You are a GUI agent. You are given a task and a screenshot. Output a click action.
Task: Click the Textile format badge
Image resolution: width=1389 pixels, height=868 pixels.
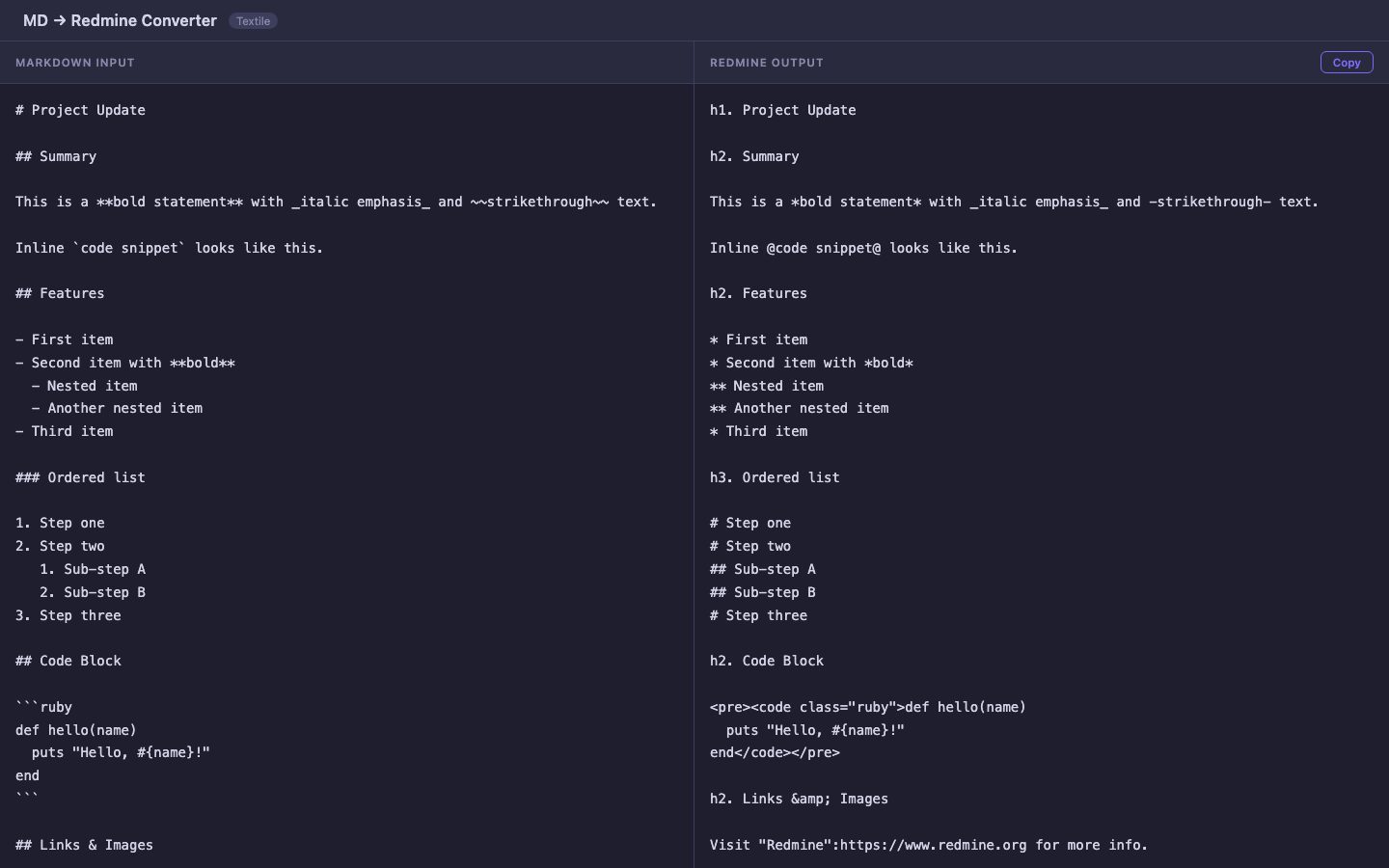pyautogui.click(x=253, y=21)
